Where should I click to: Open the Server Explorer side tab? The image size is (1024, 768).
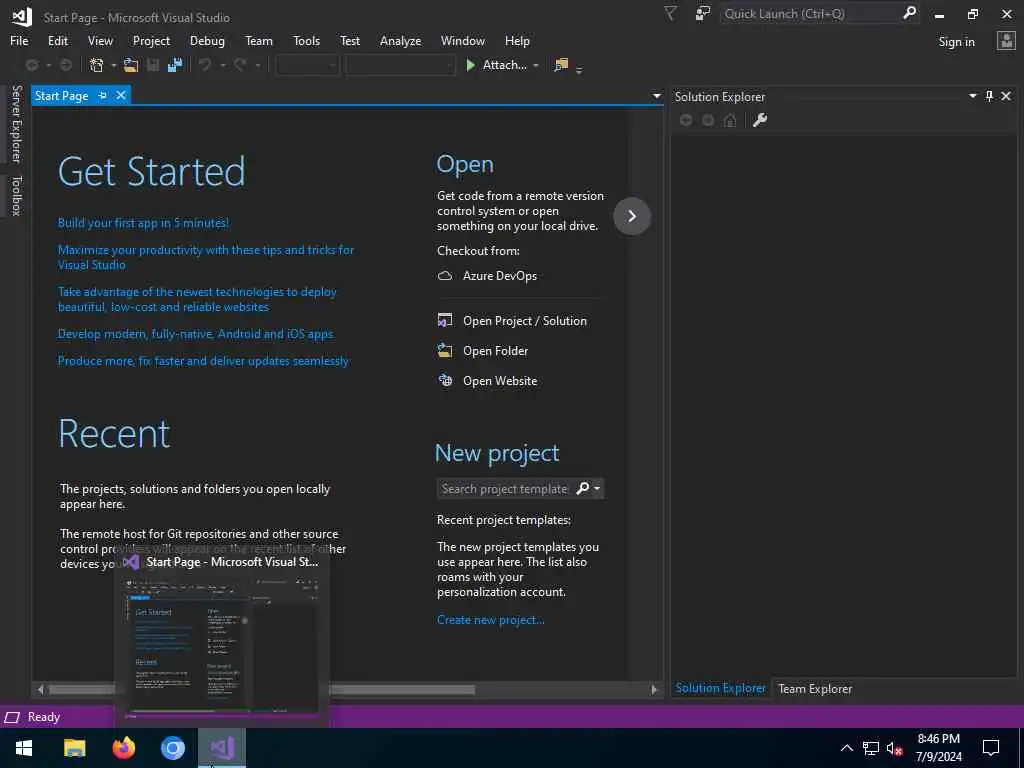click(16, 123)
